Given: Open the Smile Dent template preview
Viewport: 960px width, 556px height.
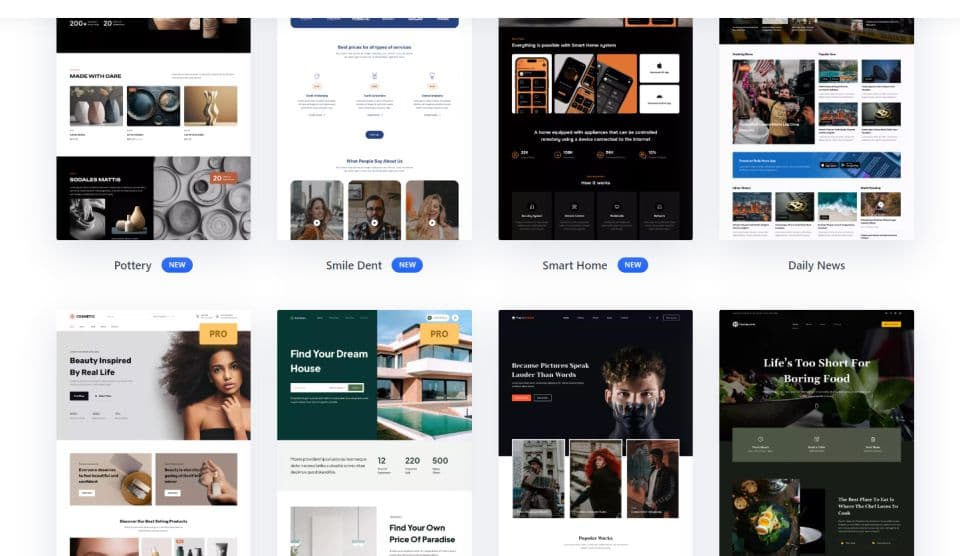Looking at the screenshot, I should 374,129.
